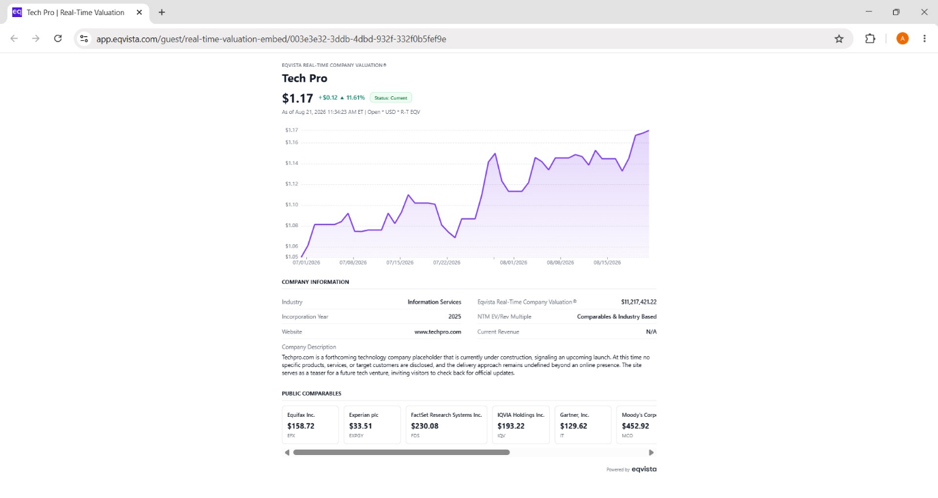
Task: Click the $11,217,421.22 valuation value
Action: click(638, 302)
